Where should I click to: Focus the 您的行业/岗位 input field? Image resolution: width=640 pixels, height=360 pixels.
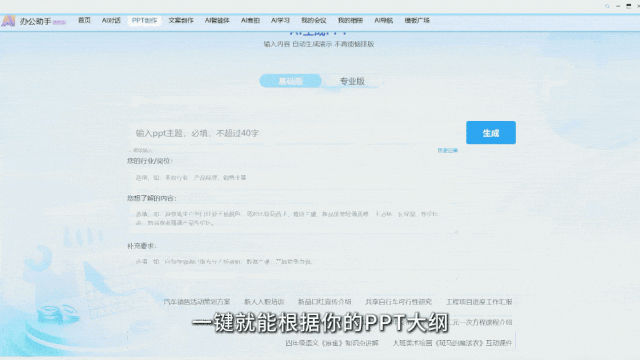pyautogui.click(x=292, y=178)
